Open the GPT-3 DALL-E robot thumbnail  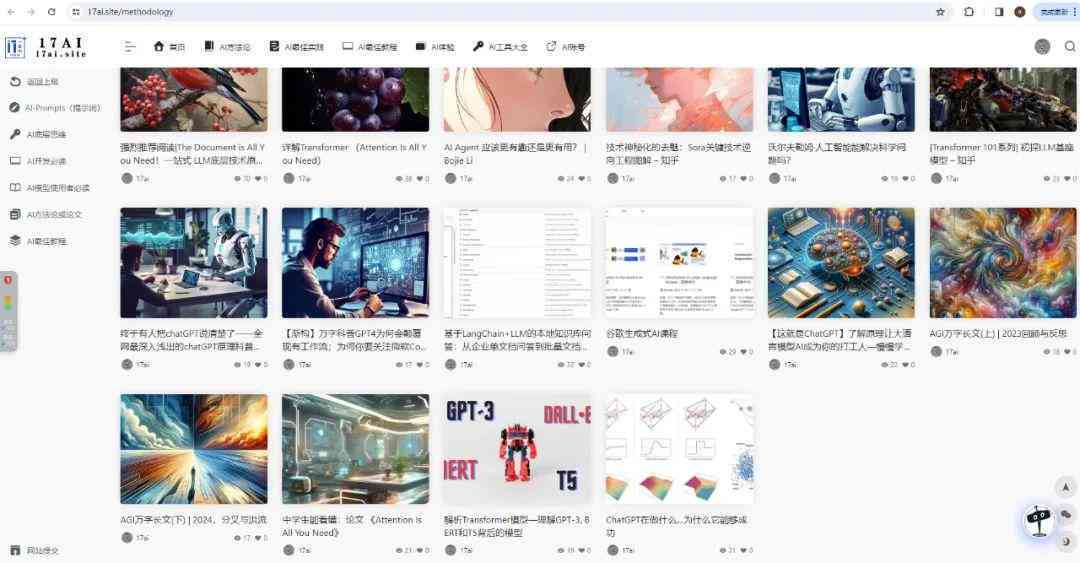[517, 449]
